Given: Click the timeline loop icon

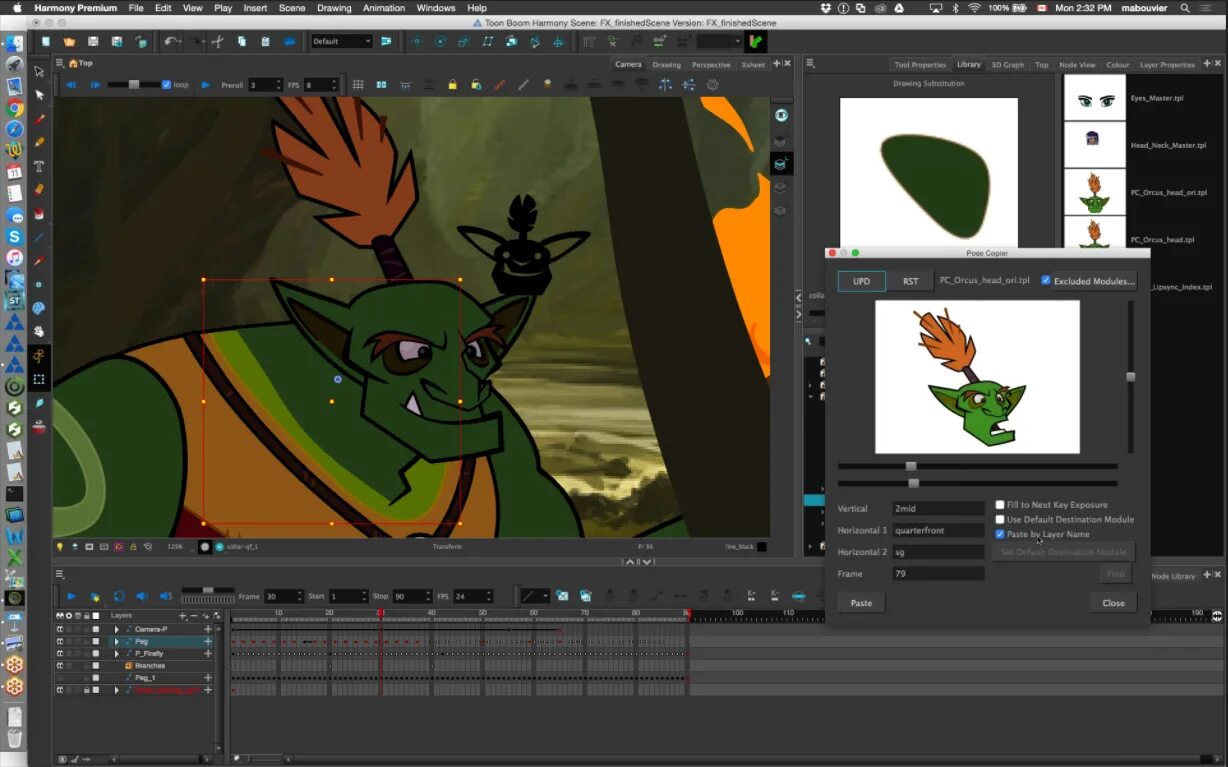Looking at the screenshot, I should pyautogui.click(x=118, y=596).
